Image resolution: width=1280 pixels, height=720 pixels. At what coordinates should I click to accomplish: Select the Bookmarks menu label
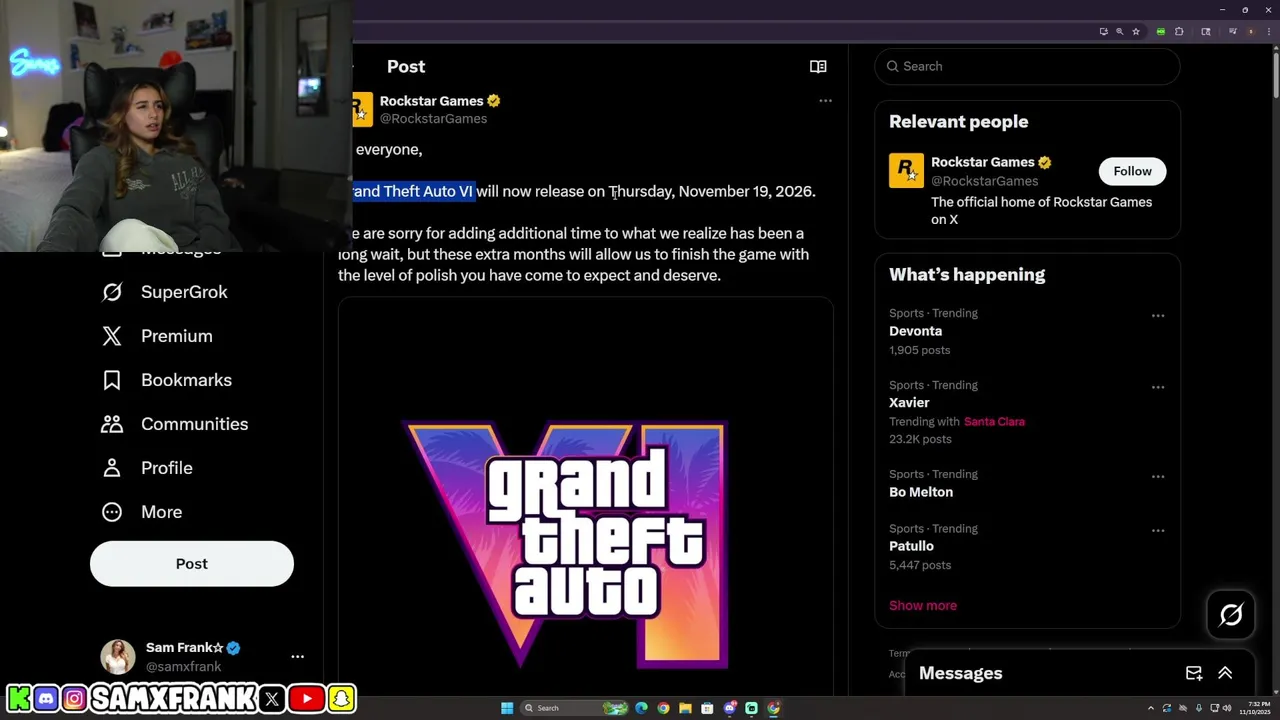[186, 380]
